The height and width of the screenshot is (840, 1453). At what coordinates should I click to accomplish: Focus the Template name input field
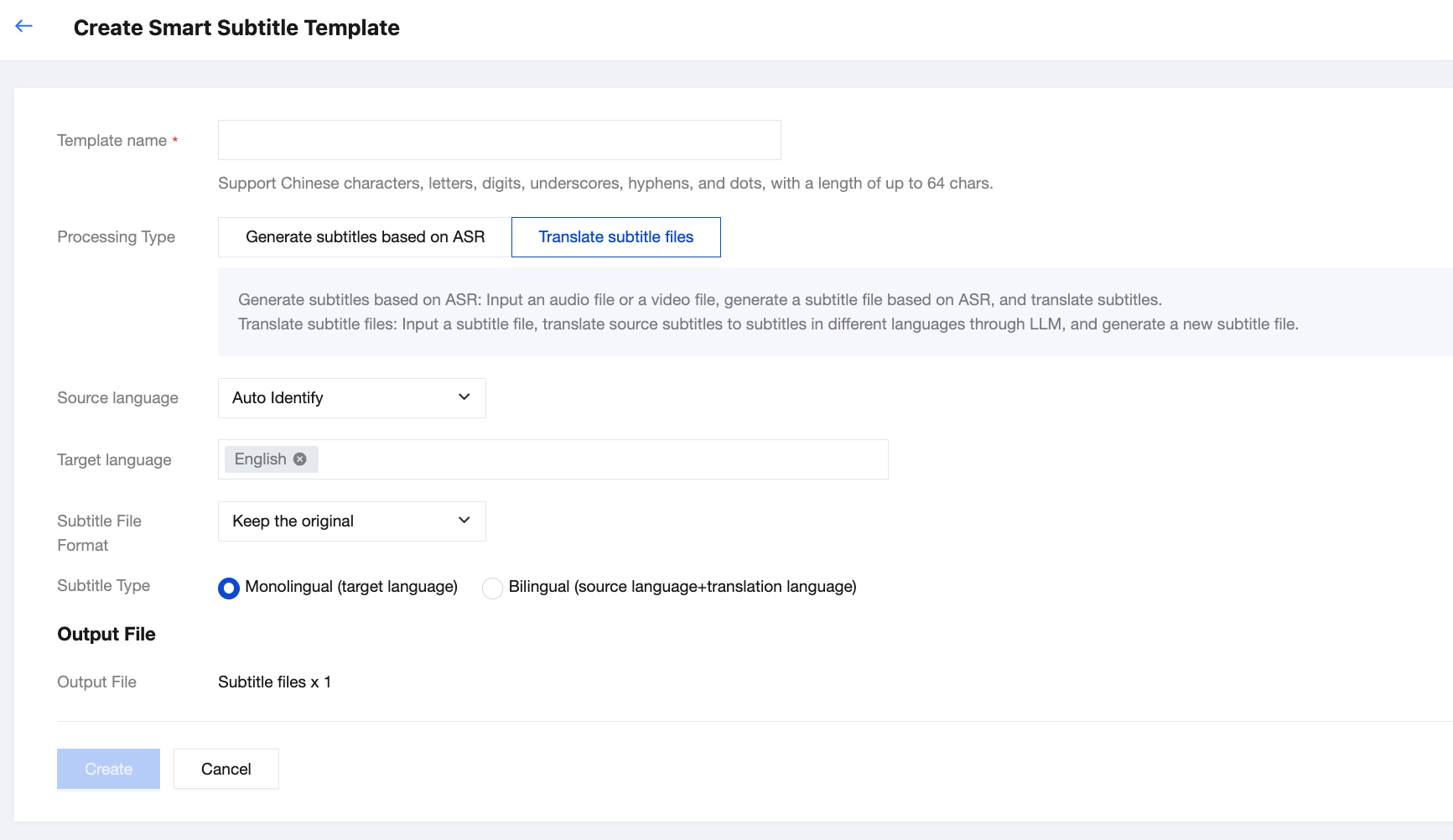(x=499, y=140)
